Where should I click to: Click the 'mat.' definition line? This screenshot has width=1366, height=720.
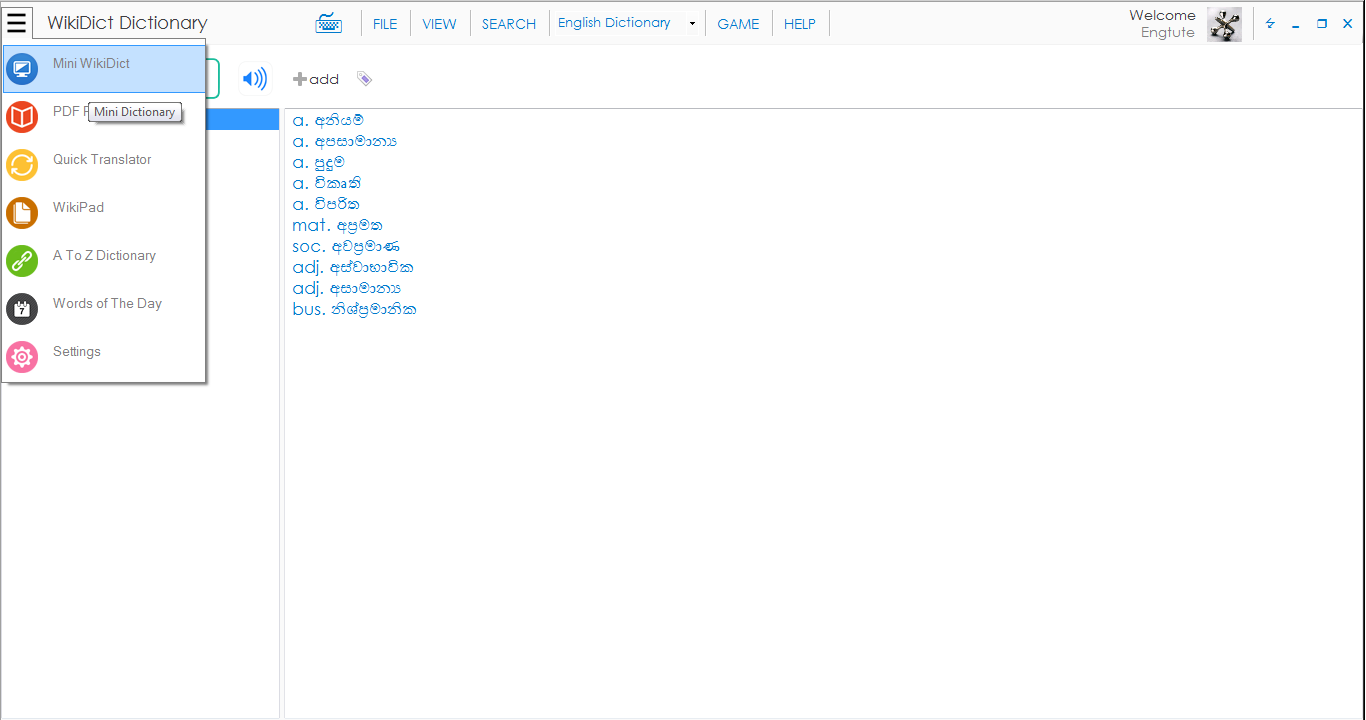click(337, 225)
